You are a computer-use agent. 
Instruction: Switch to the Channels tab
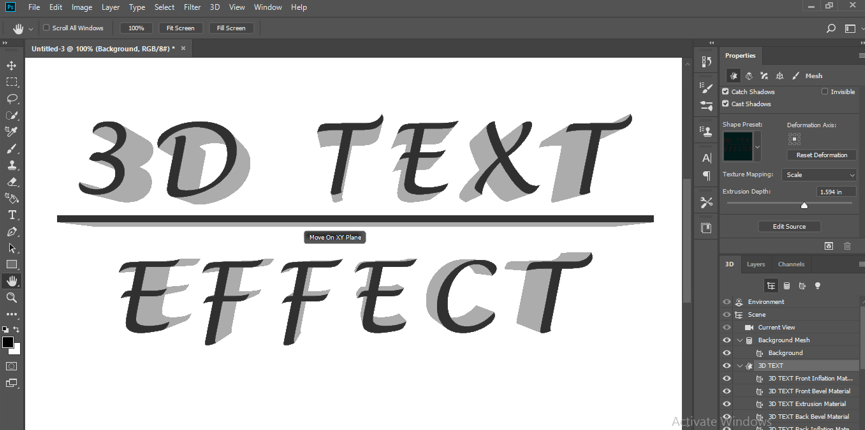[791, 264]
